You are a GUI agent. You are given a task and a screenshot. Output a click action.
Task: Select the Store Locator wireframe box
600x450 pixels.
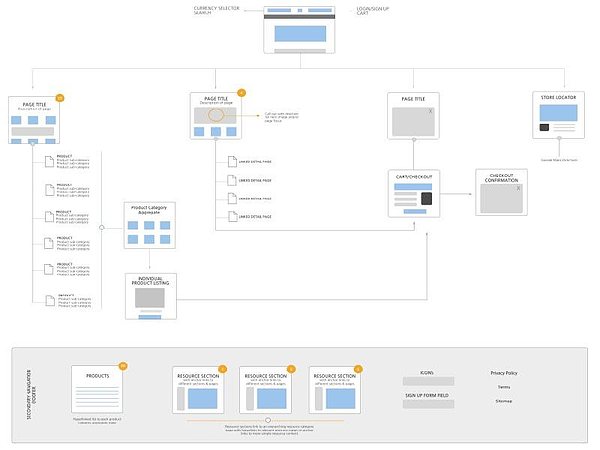tap(558, 115)
